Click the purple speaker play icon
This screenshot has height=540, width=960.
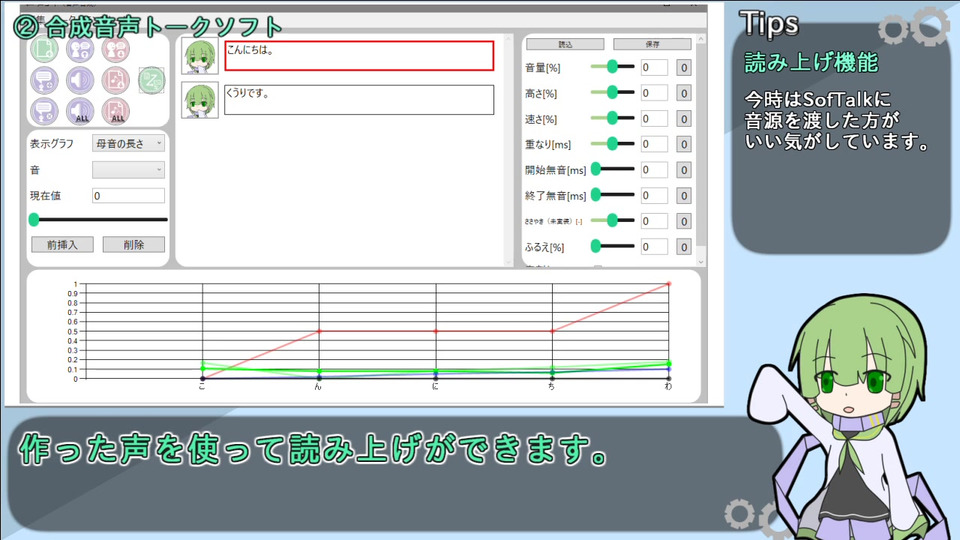[x=80, y=80]
